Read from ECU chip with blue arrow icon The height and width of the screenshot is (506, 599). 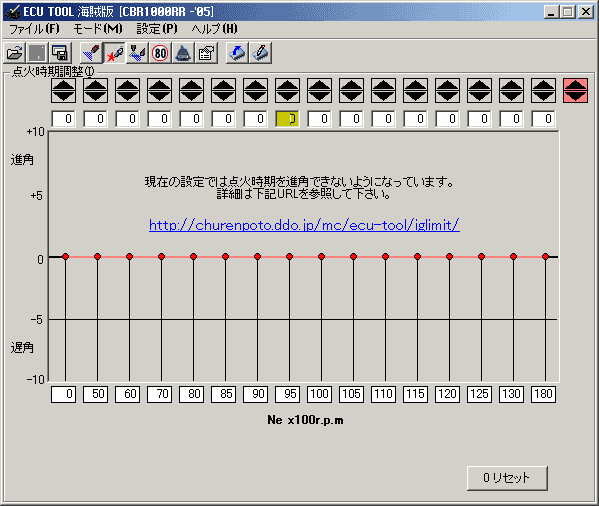click(x=238, y=53)
